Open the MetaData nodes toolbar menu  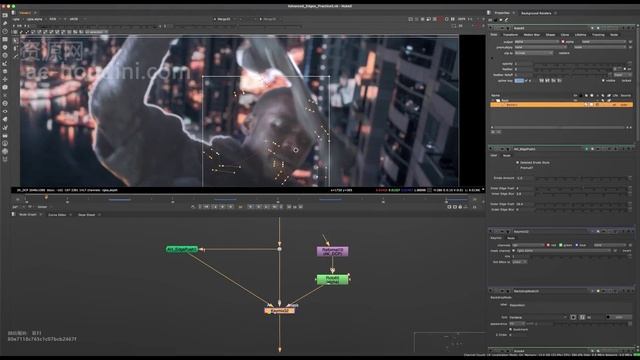(5, 119)
